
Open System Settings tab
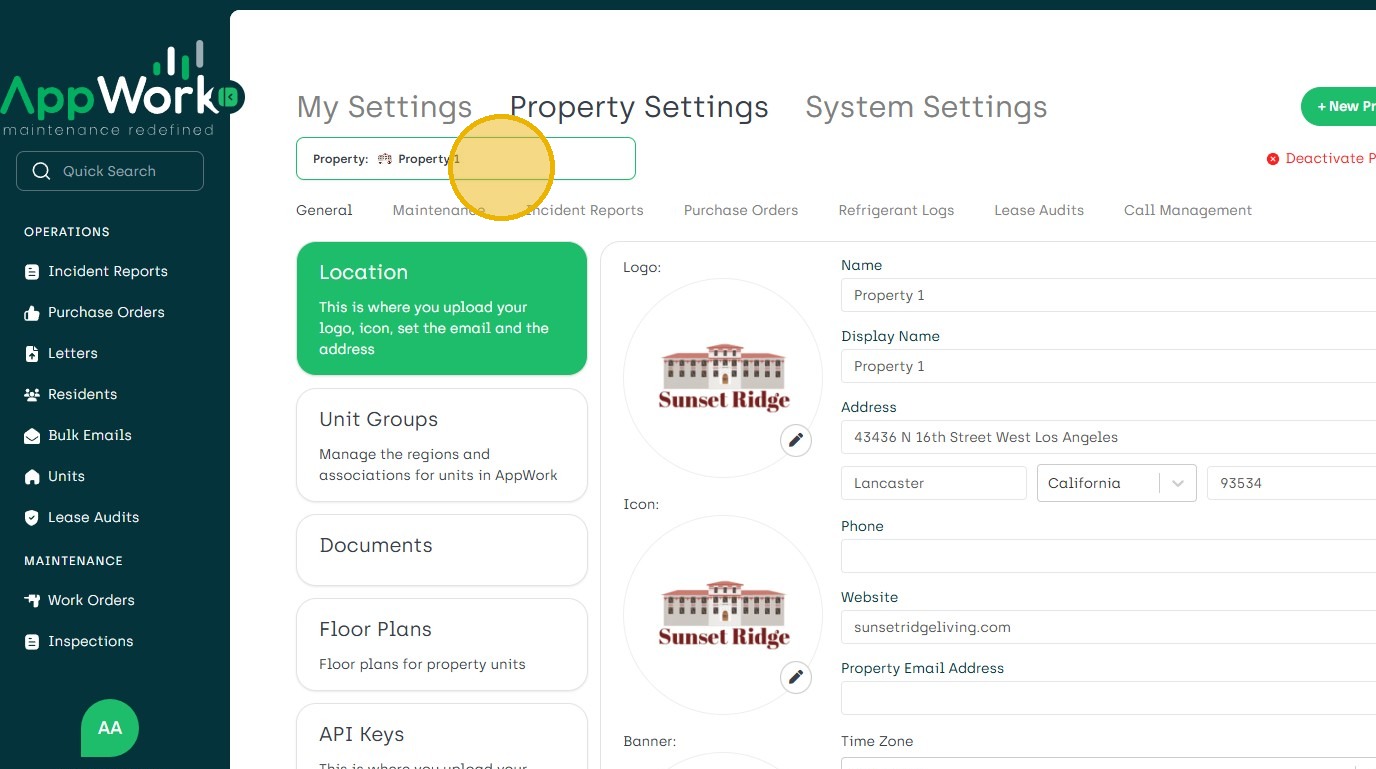tap(926, 107)
